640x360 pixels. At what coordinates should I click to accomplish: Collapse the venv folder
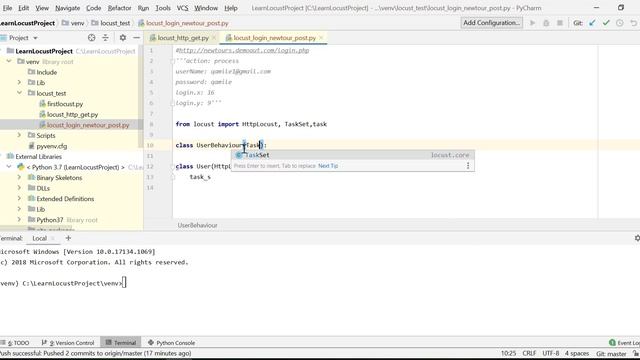[x=9, y=62]
